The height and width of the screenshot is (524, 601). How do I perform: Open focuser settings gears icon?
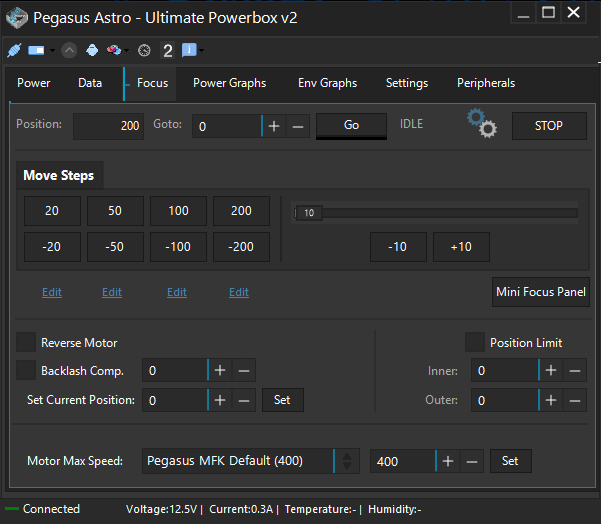pyautogui.click(x=482, y=123)
